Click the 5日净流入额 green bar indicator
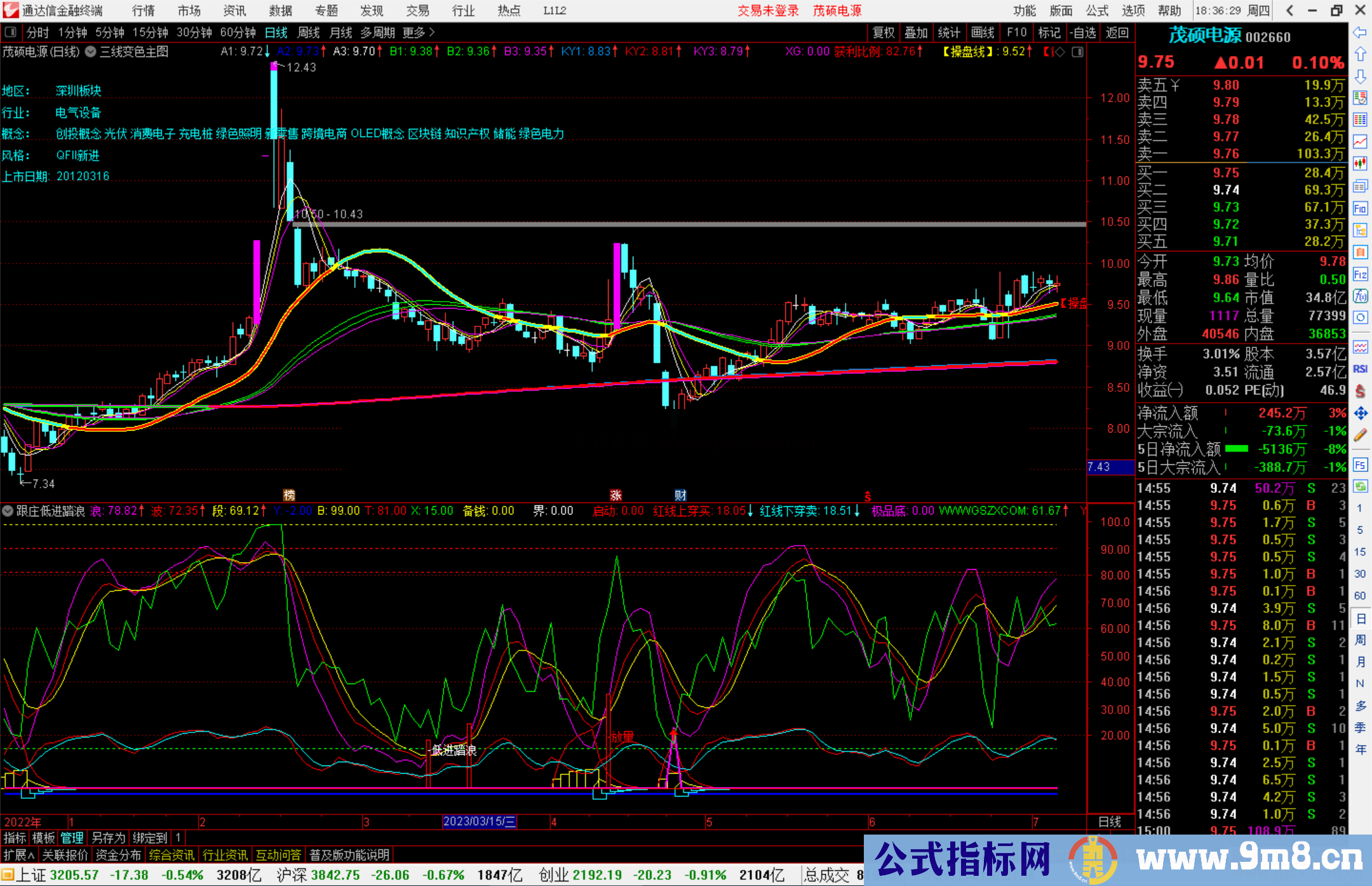 [1236, 448]
